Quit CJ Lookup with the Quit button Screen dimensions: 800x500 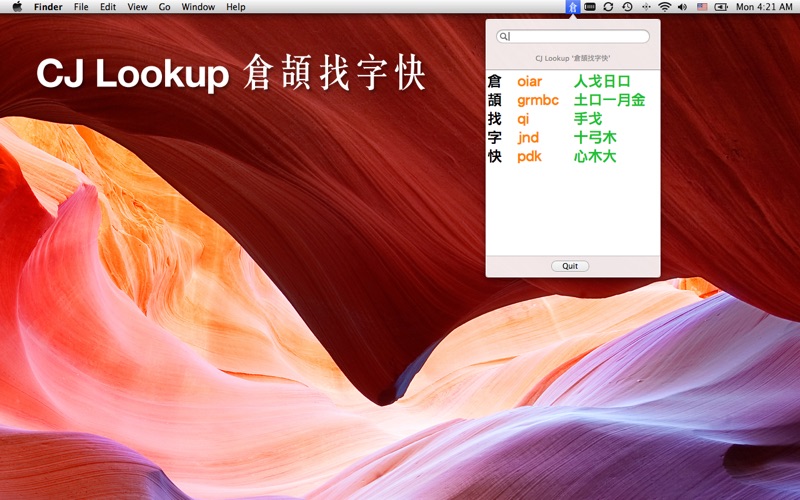[570, 266]
